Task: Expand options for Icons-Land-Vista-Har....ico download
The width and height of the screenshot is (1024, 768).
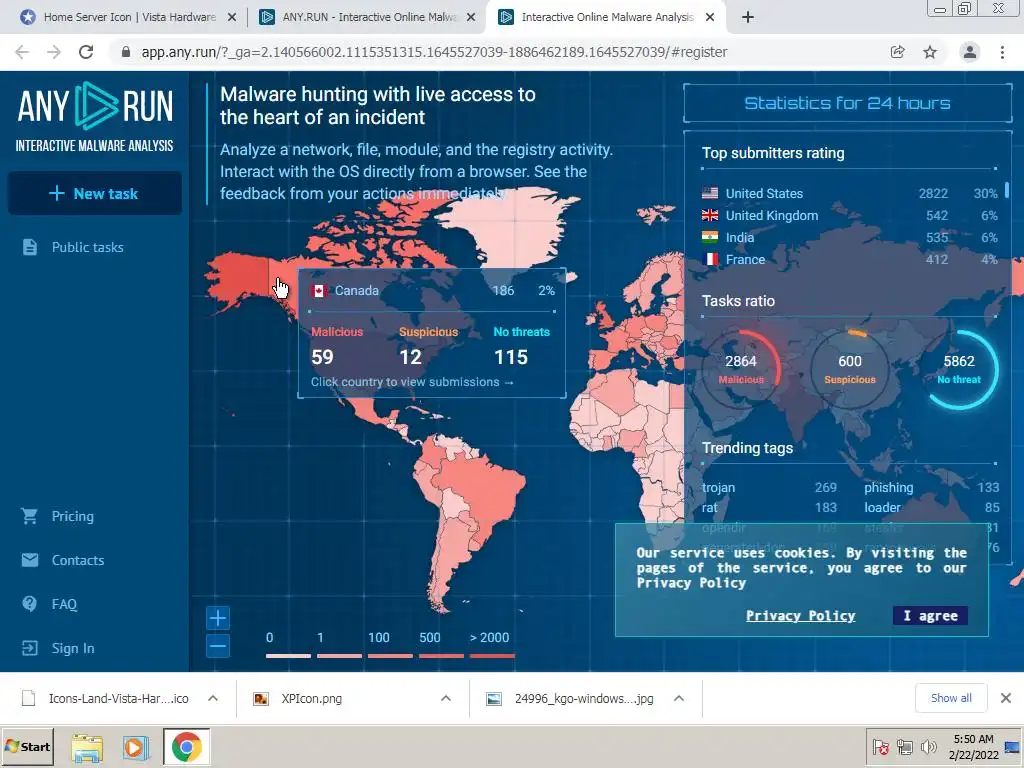Action: click(213, 698)
